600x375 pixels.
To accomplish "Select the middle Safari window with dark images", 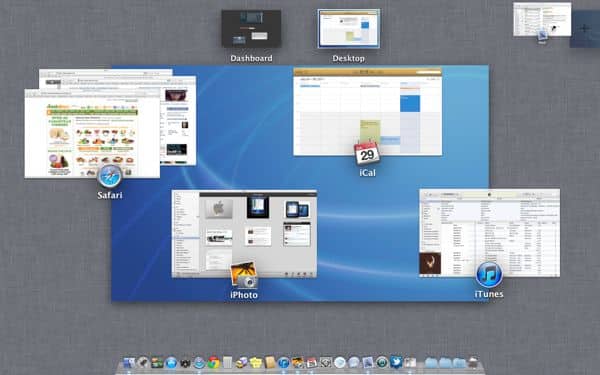I will pos(178,122).
